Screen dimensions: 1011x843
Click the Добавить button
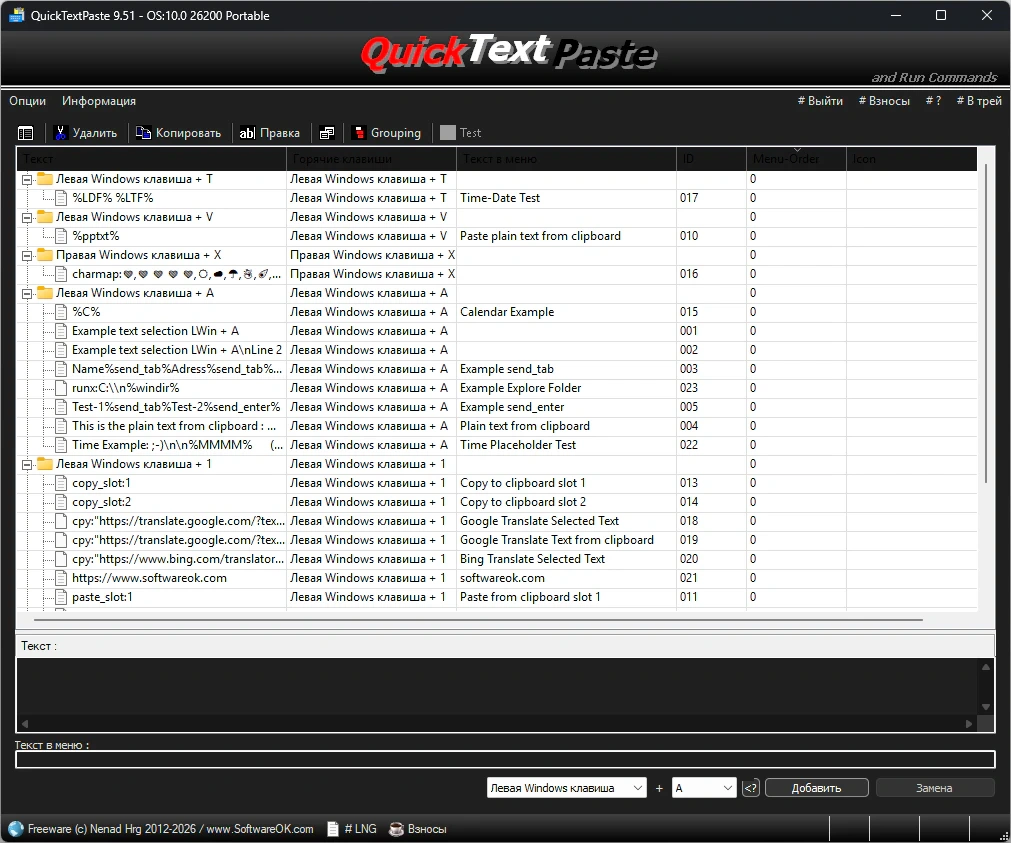[816, 788]
